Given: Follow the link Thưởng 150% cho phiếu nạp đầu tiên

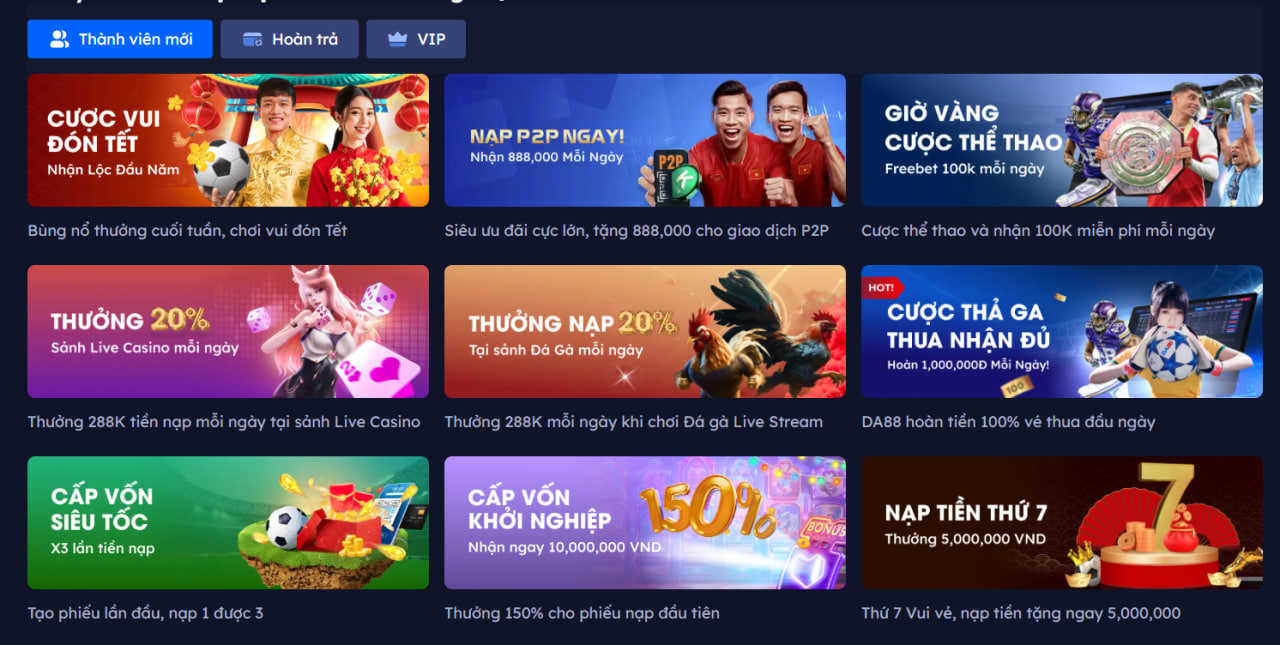Looking at the screenshot, I should pyautogui.click(x=582, y=613).
